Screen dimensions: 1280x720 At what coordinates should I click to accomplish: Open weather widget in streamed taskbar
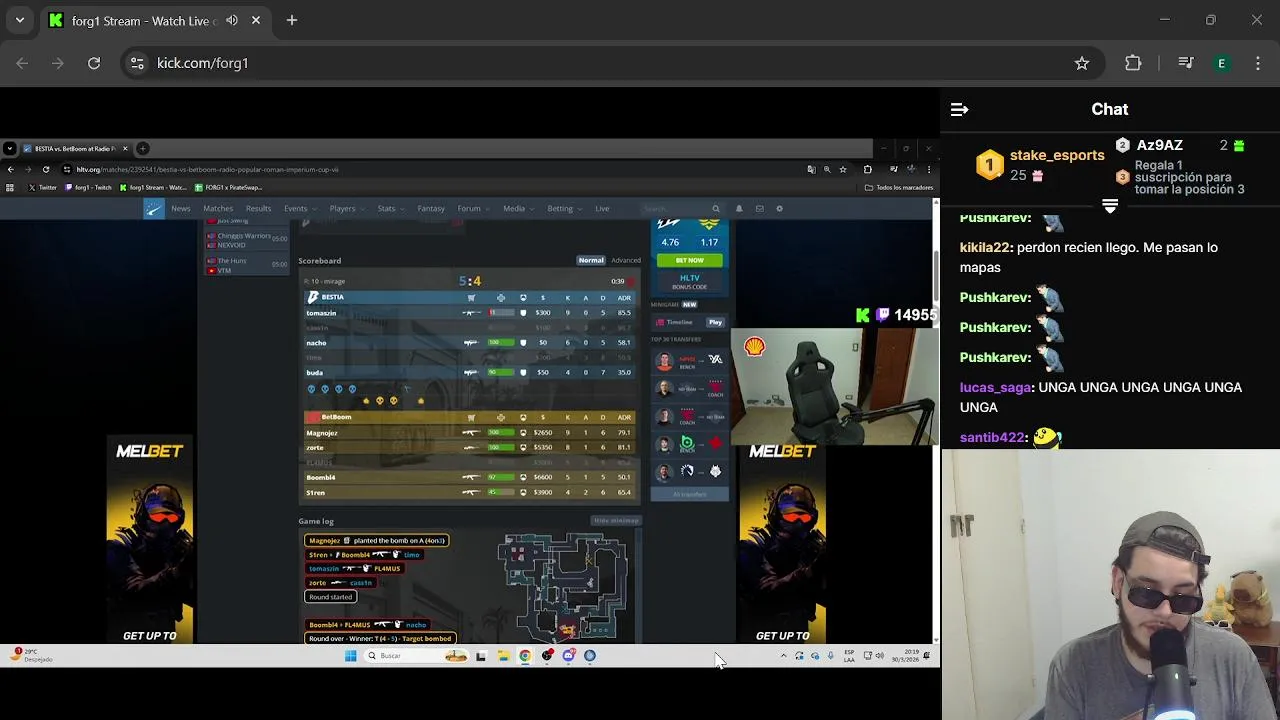tap(30, 655)
